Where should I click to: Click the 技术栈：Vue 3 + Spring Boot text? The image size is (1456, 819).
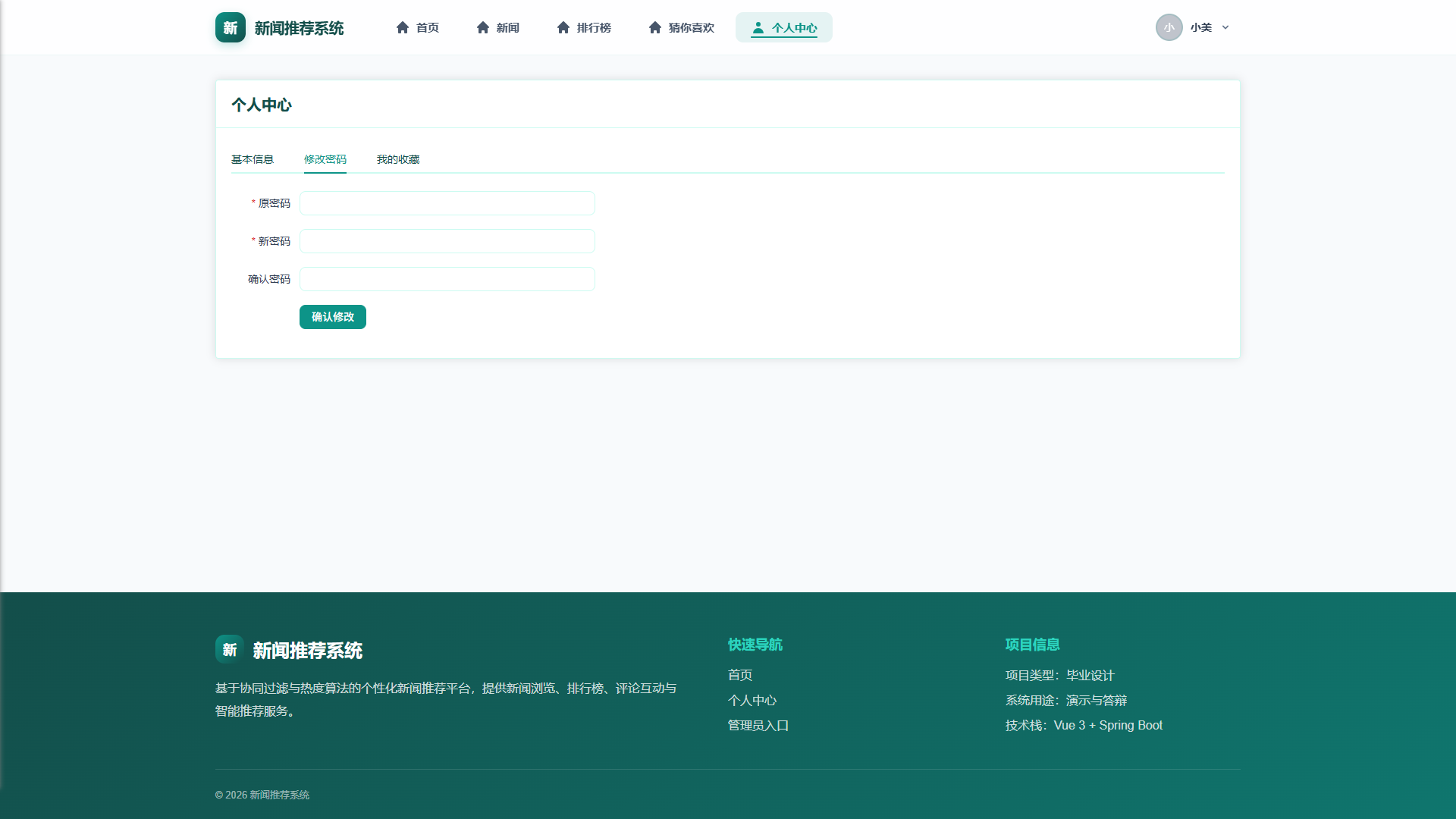pos(1084,725)
